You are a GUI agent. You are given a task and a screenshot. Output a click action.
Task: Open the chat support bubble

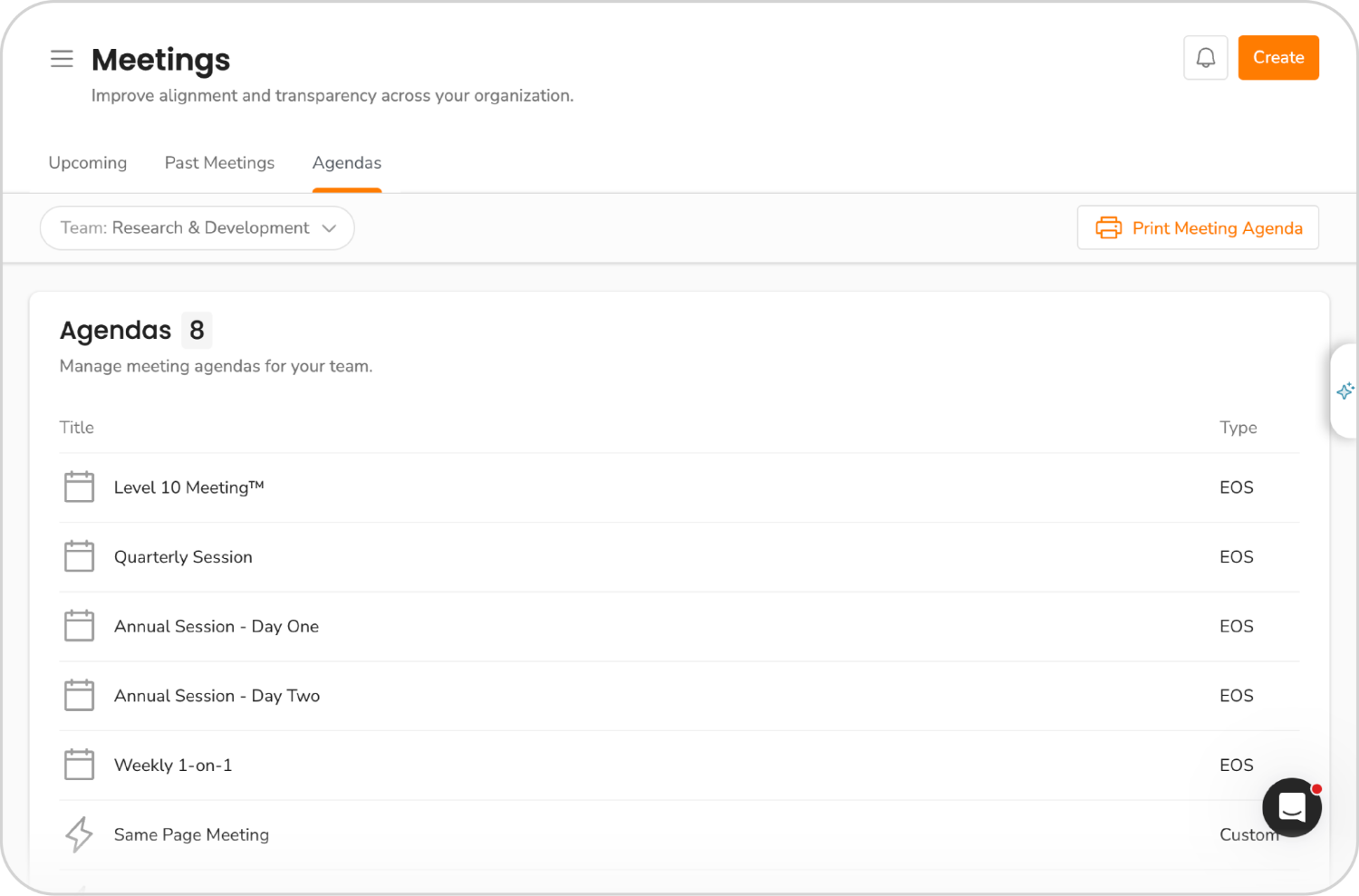tap(1291, 807)
